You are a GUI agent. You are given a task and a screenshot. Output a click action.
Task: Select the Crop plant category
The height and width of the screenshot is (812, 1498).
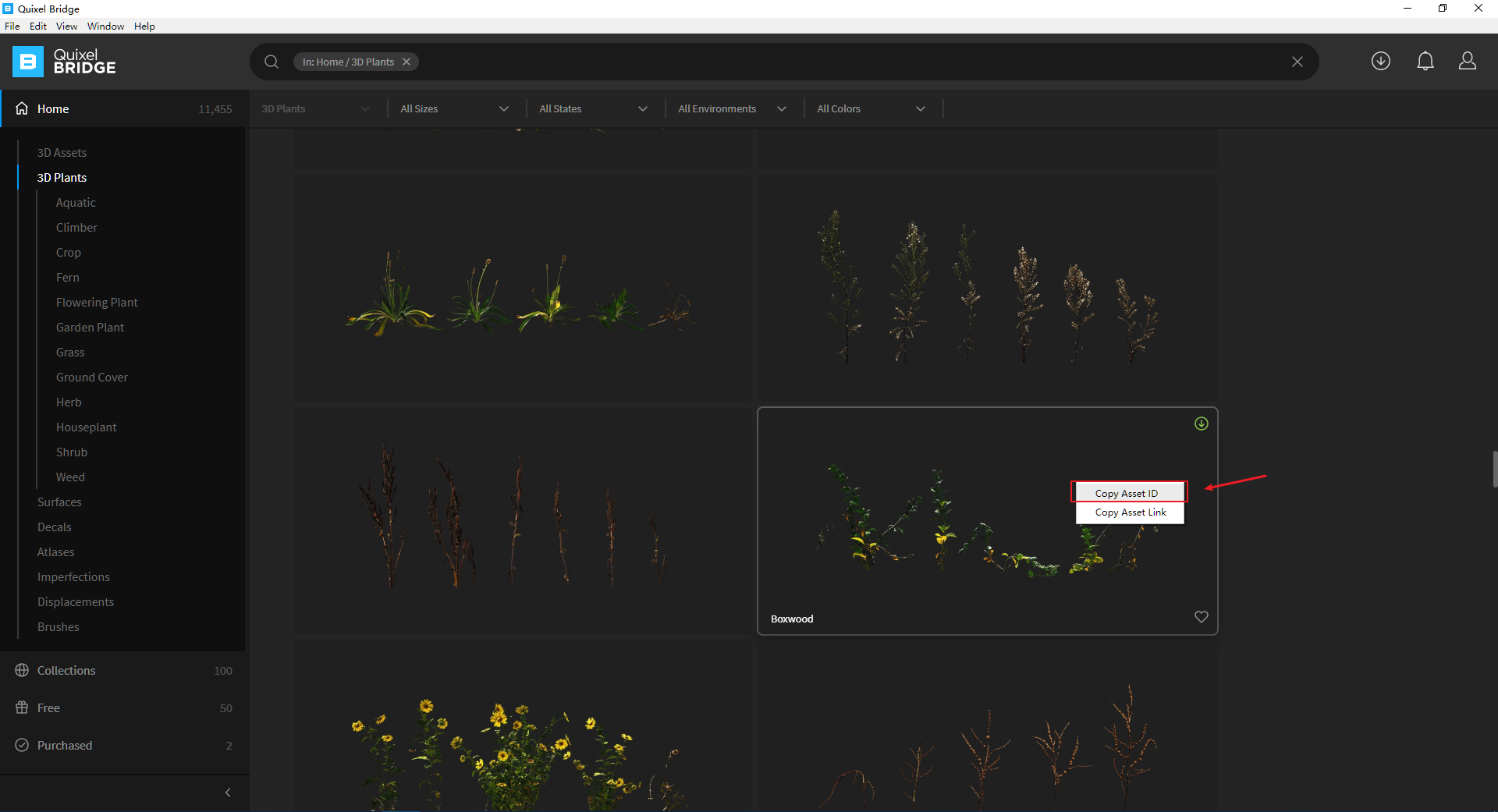click(69, 252)
